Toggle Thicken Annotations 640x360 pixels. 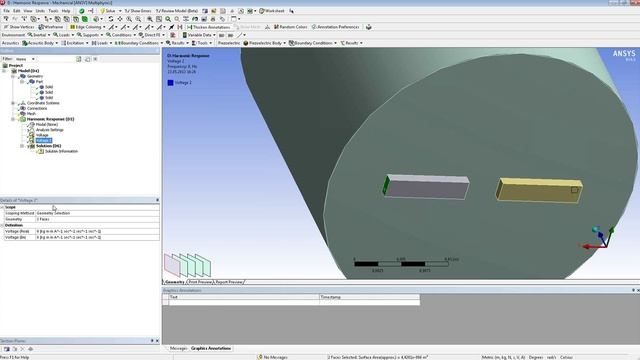click(x=209, y=27)
